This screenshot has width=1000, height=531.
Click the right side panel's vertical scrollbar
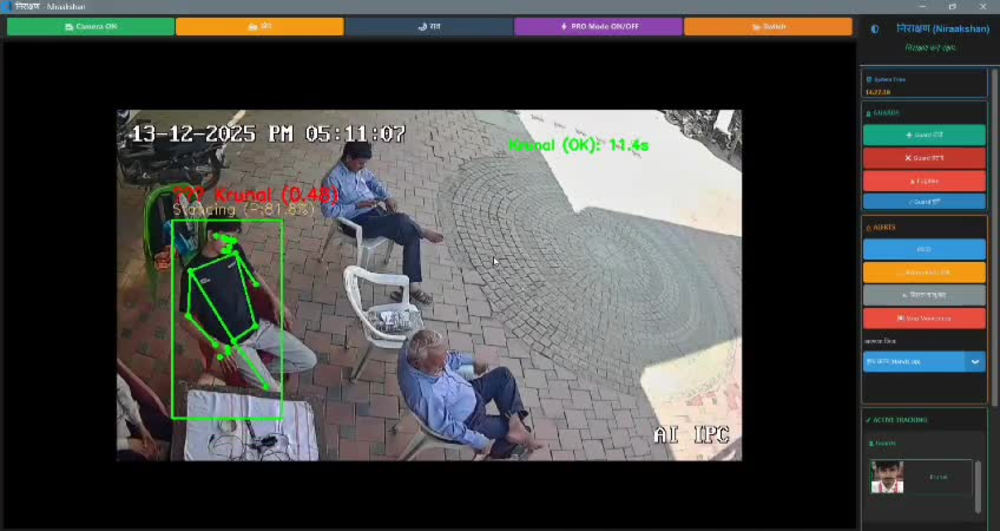(994, 236)
